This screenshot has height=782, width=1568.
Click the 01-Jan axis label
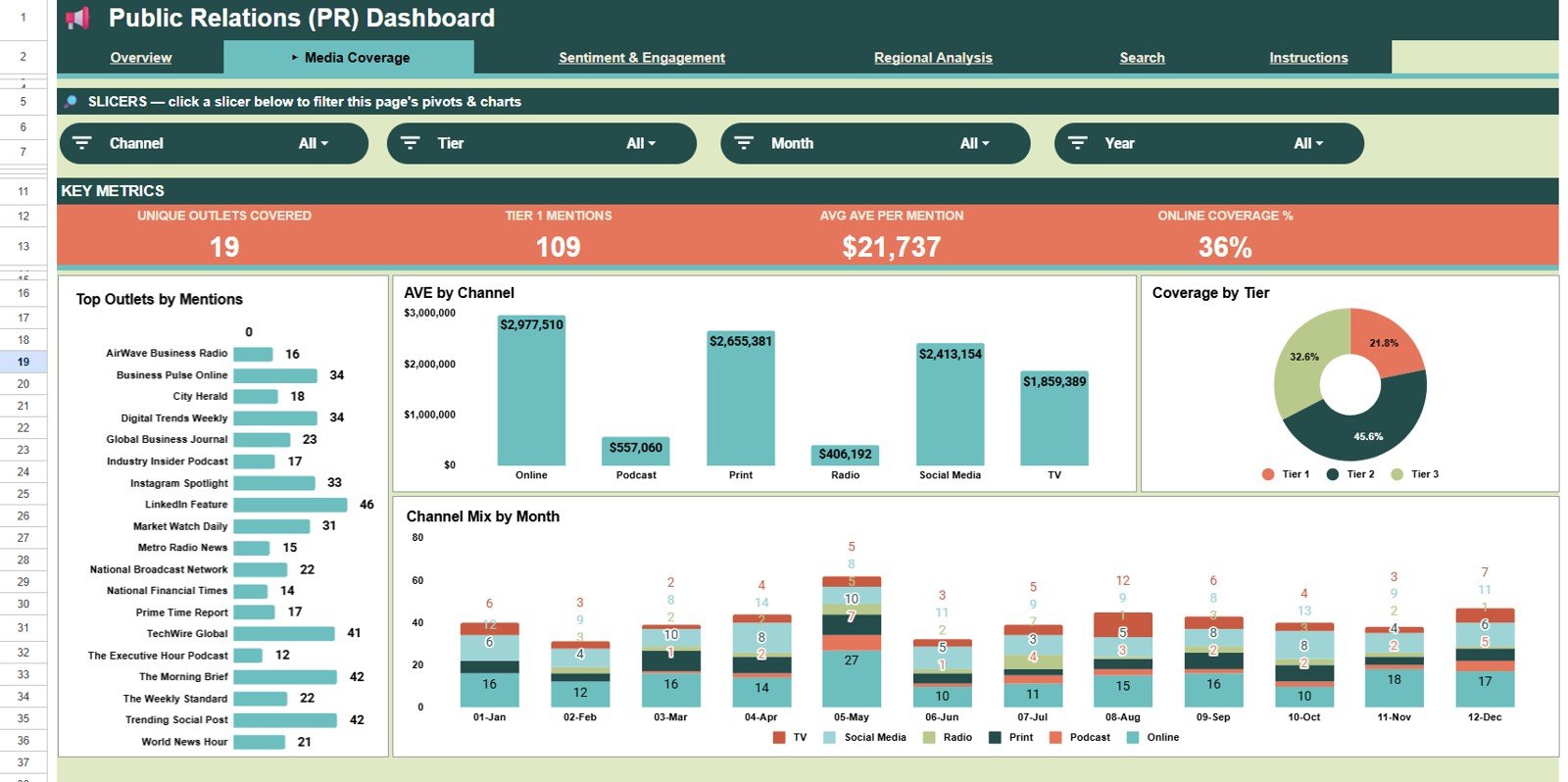coord(489,717)
